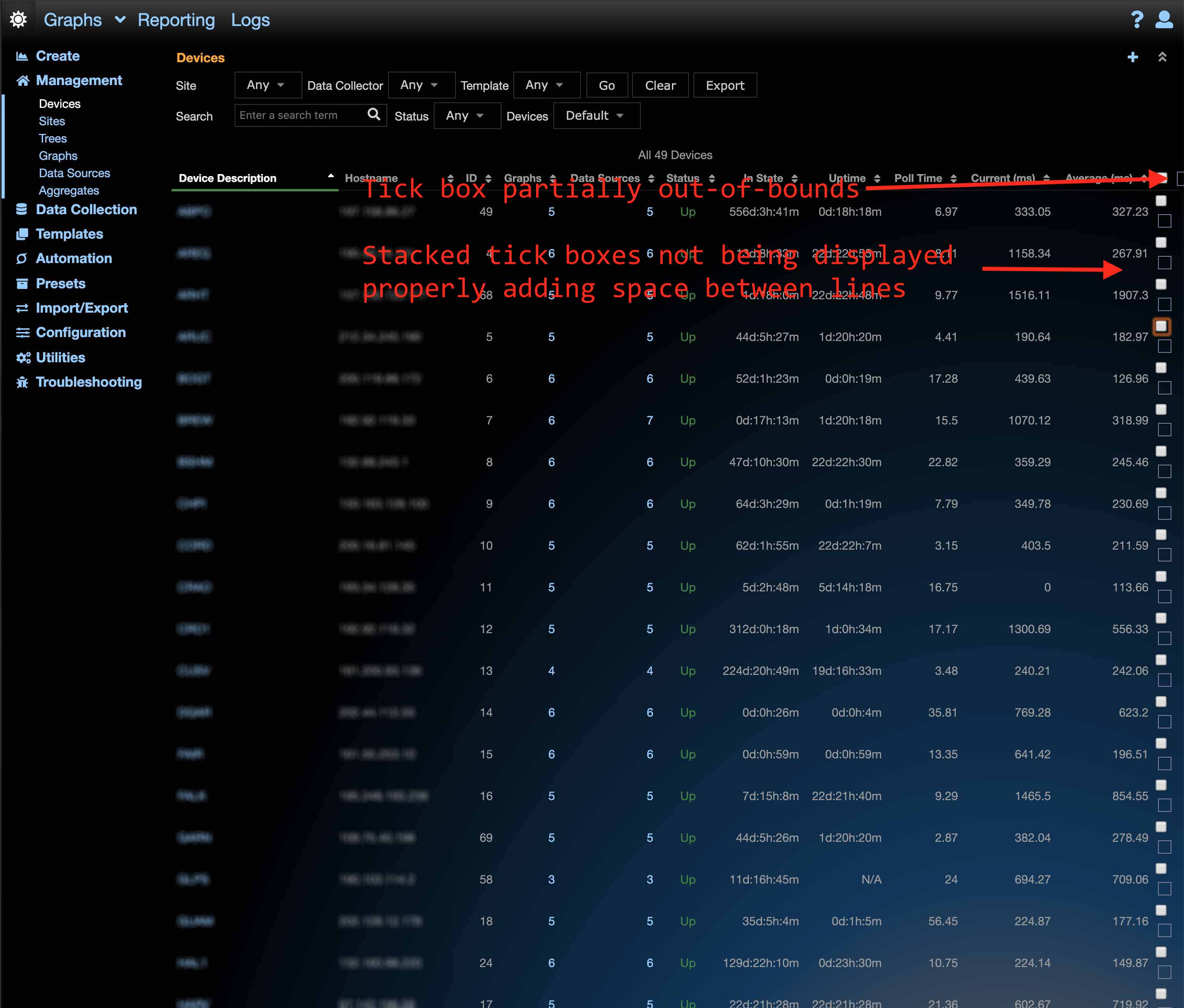Viewport: 1184px width, 1008px height.
Task: Click the Management home icon
Action: click(22, 81)
